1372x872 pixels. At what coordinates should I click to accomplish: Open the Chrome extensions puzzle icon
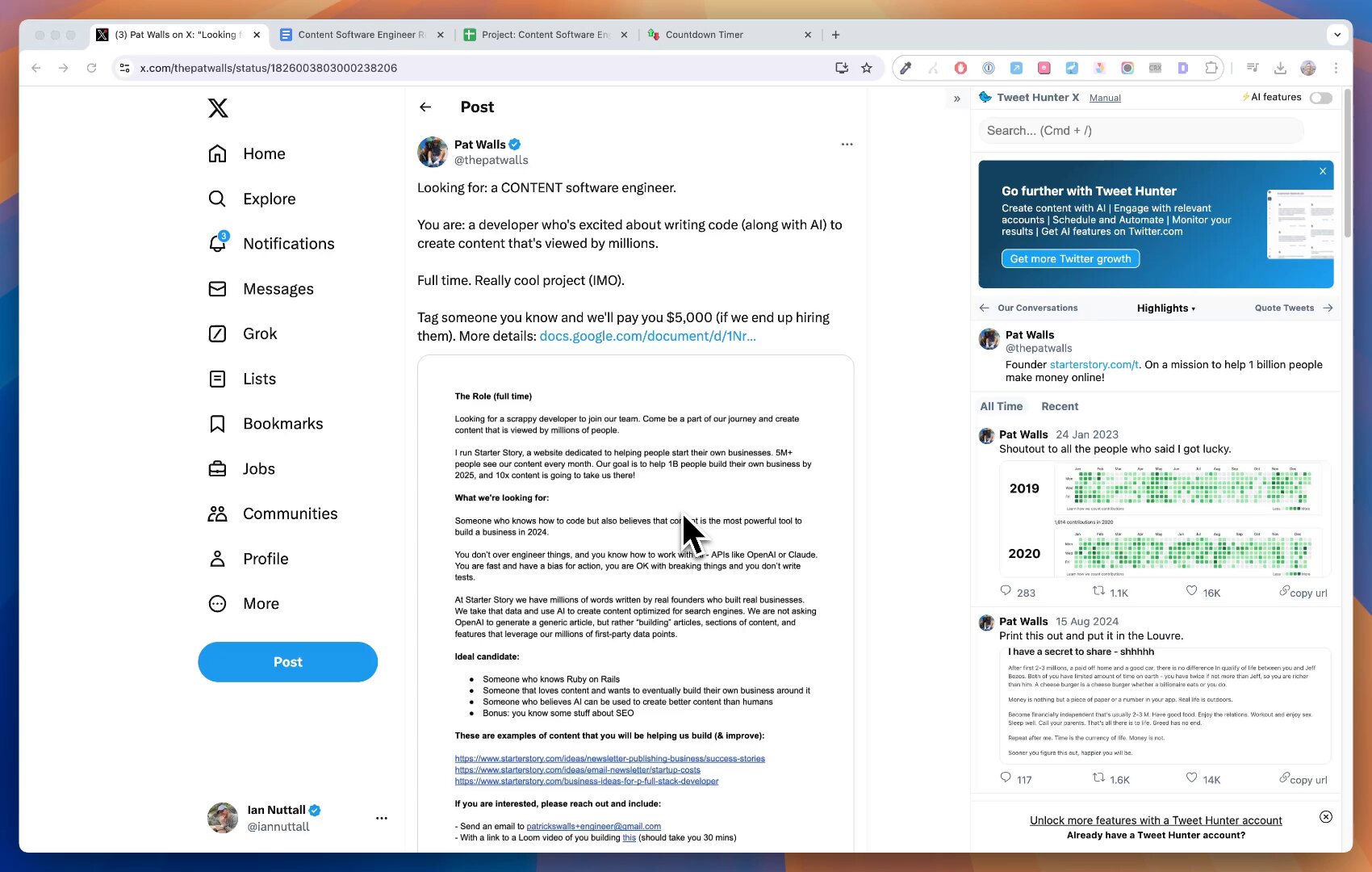click(1211, 68)
